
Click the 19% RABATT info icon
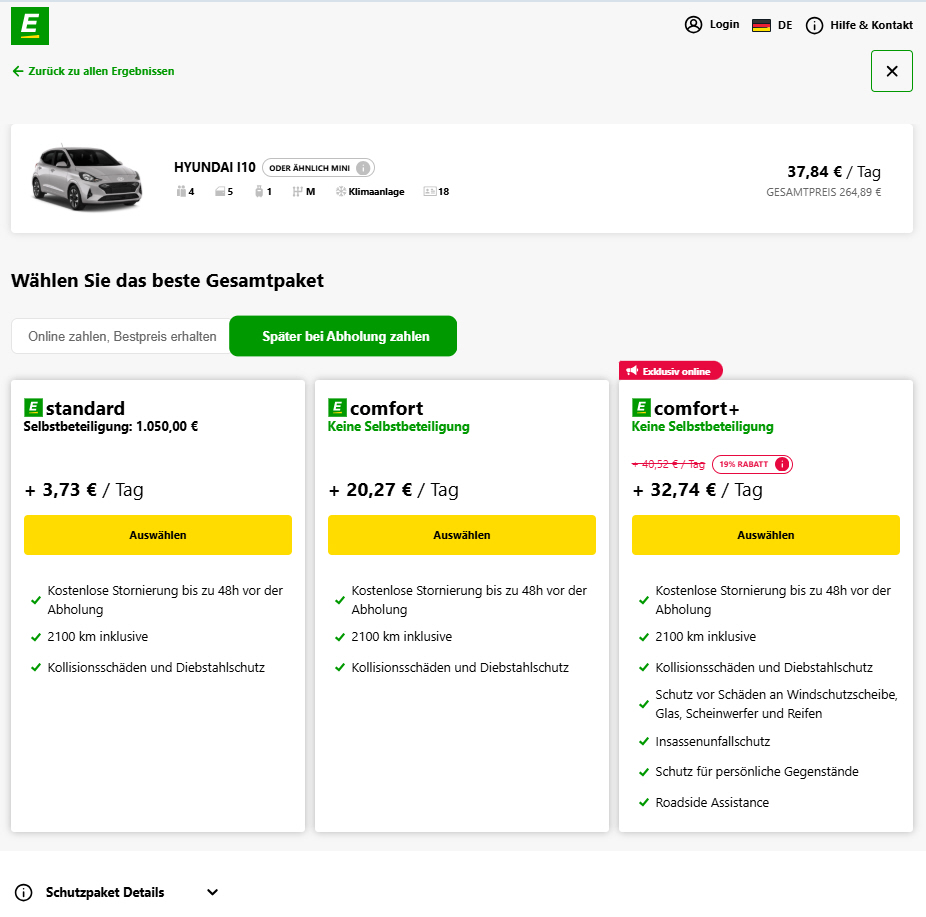click(x=782, y=464)
